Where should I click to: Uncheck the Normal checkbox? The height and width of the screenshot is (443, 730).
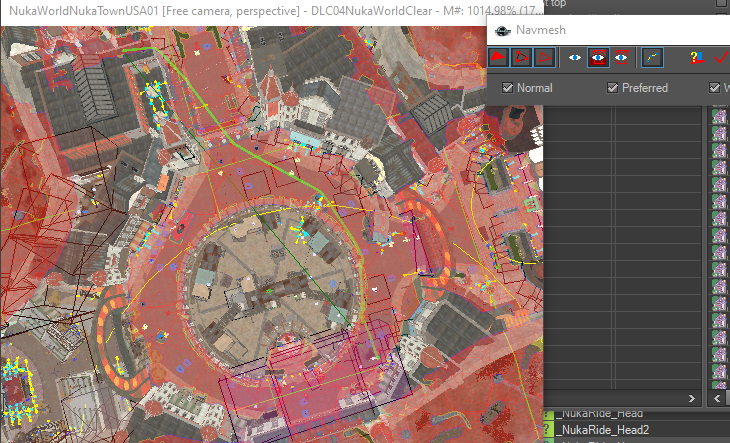(507, 87)
